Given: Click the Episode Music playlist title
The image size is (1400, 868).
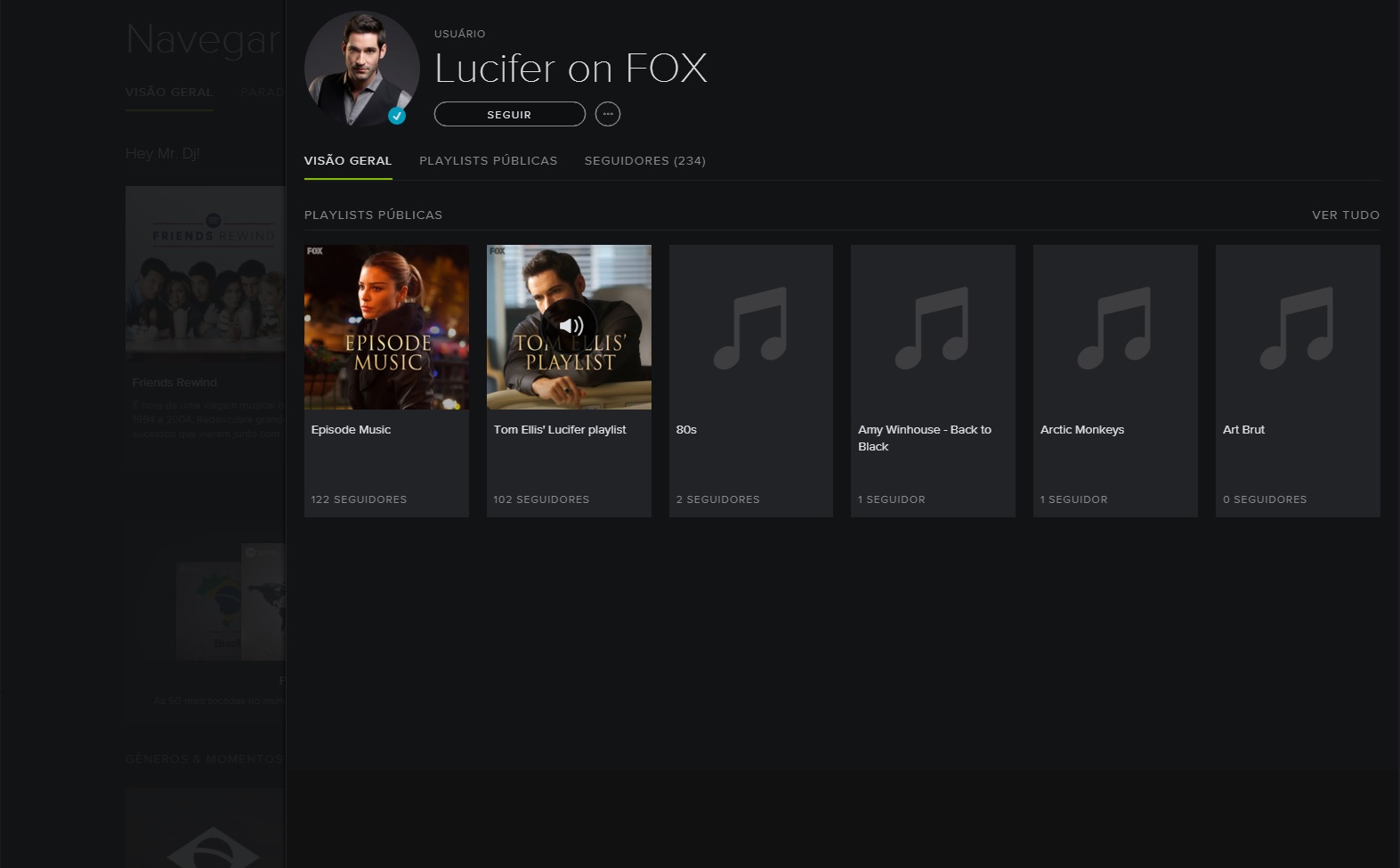Looking at the screenshot, I should (351, 429).
